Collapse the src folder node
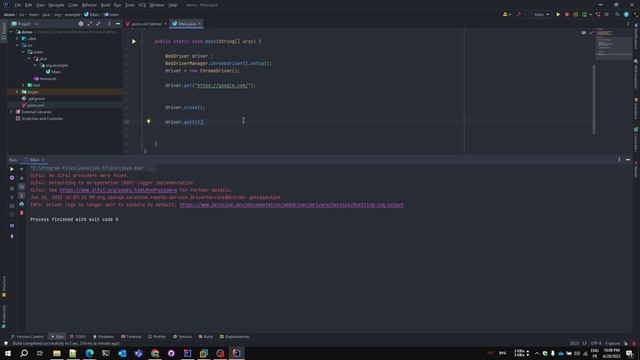The width and height of the screenshot is (640, 360). pyautogui.click(x=17, y=45)
